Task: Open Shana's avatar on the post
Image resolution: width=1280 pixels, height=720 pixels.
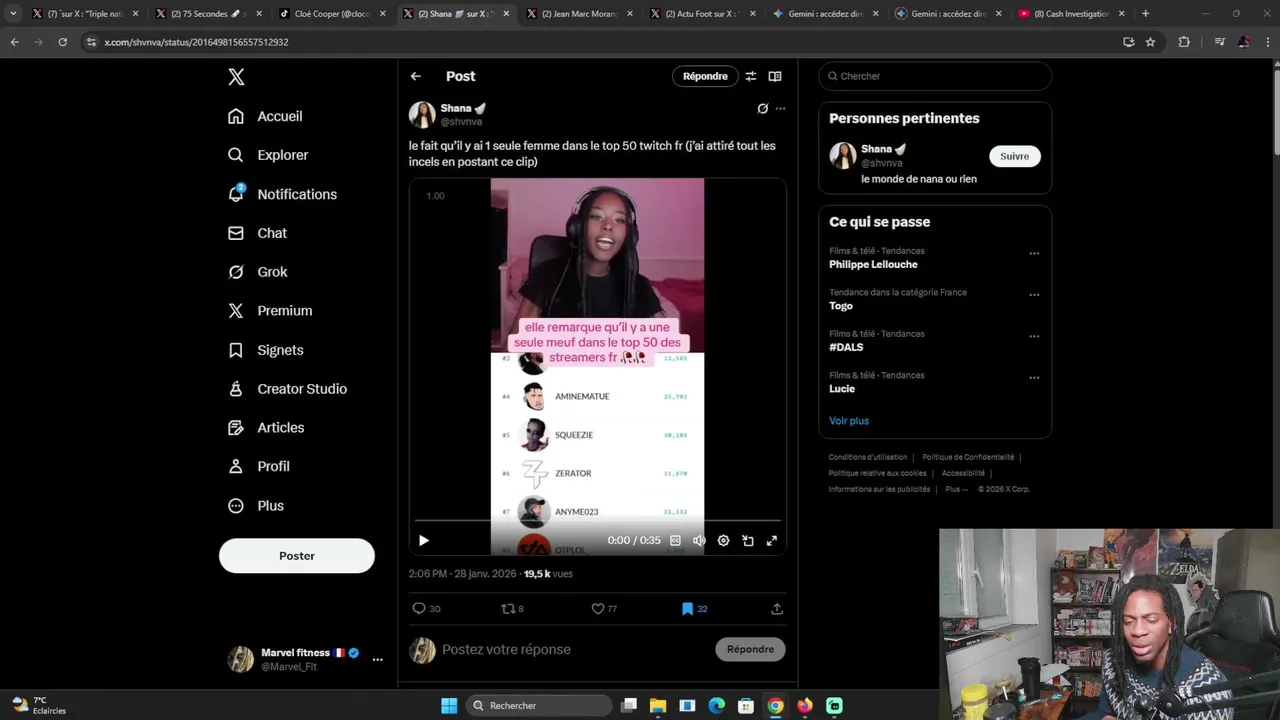Action: [x=422, y=115]
